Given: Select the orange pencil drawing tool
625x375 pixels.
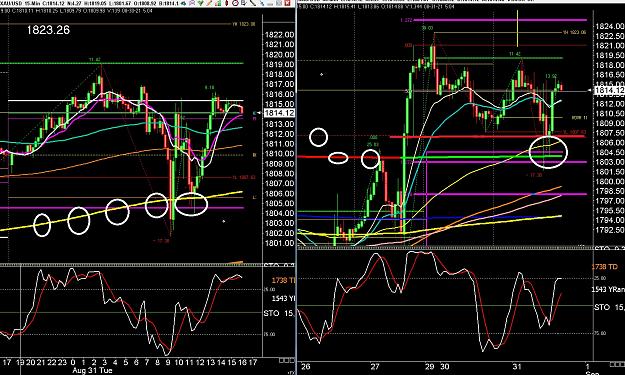Looking at the screenshot, I should pos(209,3).
